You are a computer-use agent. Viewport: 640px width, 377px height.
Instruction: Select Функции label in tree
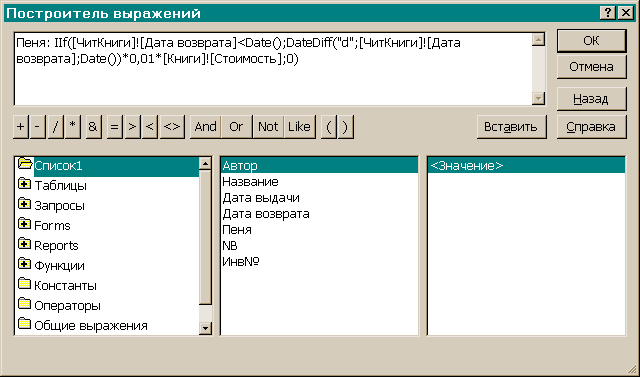coord(60,266)
